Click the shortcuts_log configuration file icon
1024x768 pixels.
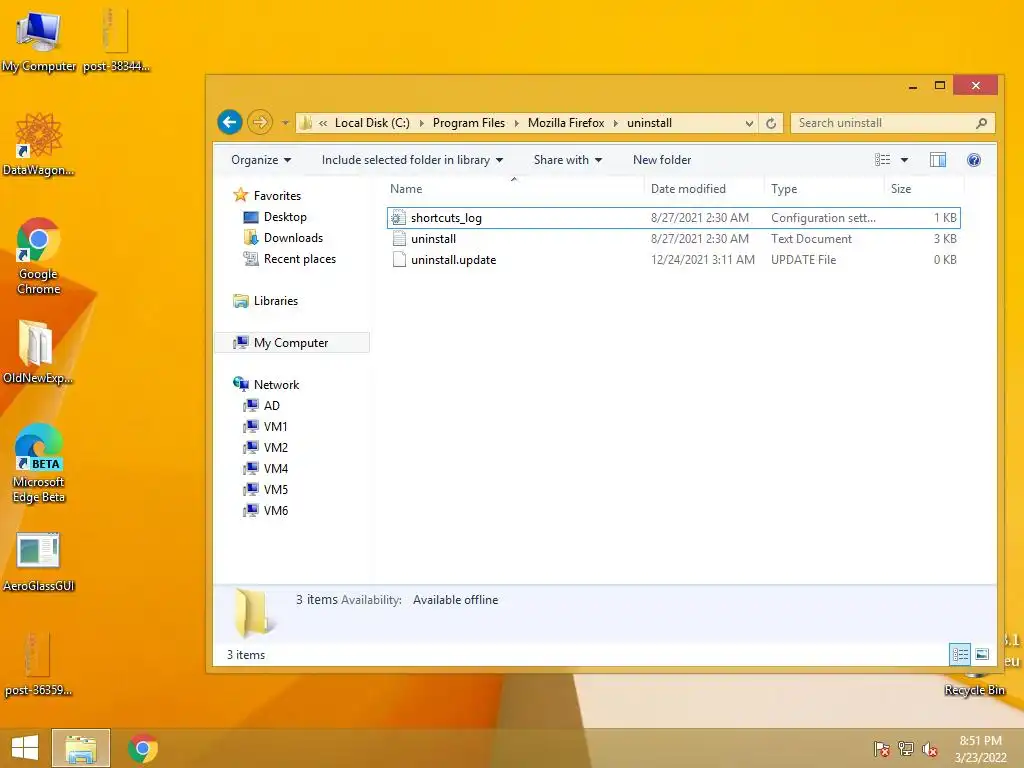click(x=398, y=217)
